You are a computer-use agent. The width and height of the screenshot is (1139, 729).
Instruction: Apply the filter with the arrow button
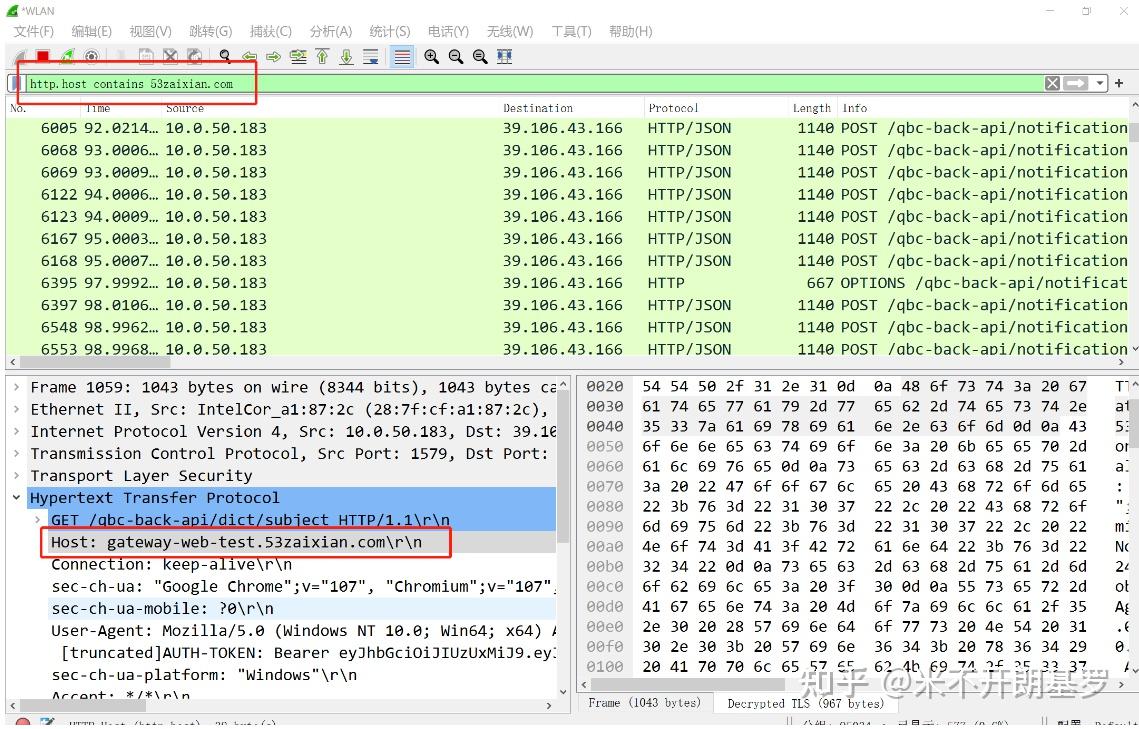click(x=1074, y=83)
